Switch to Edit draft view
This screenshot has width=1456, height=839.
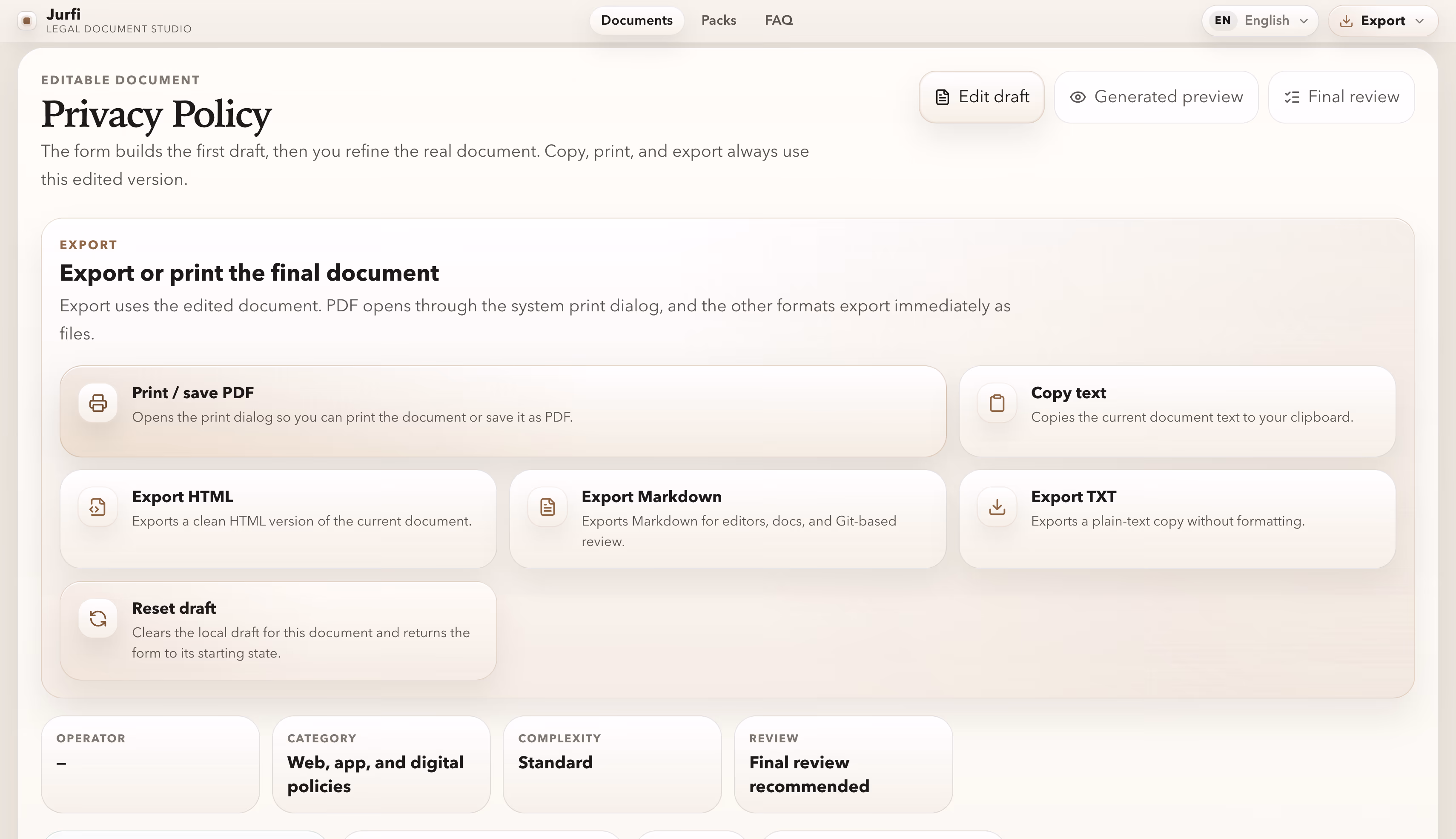[x=981, y=97]
